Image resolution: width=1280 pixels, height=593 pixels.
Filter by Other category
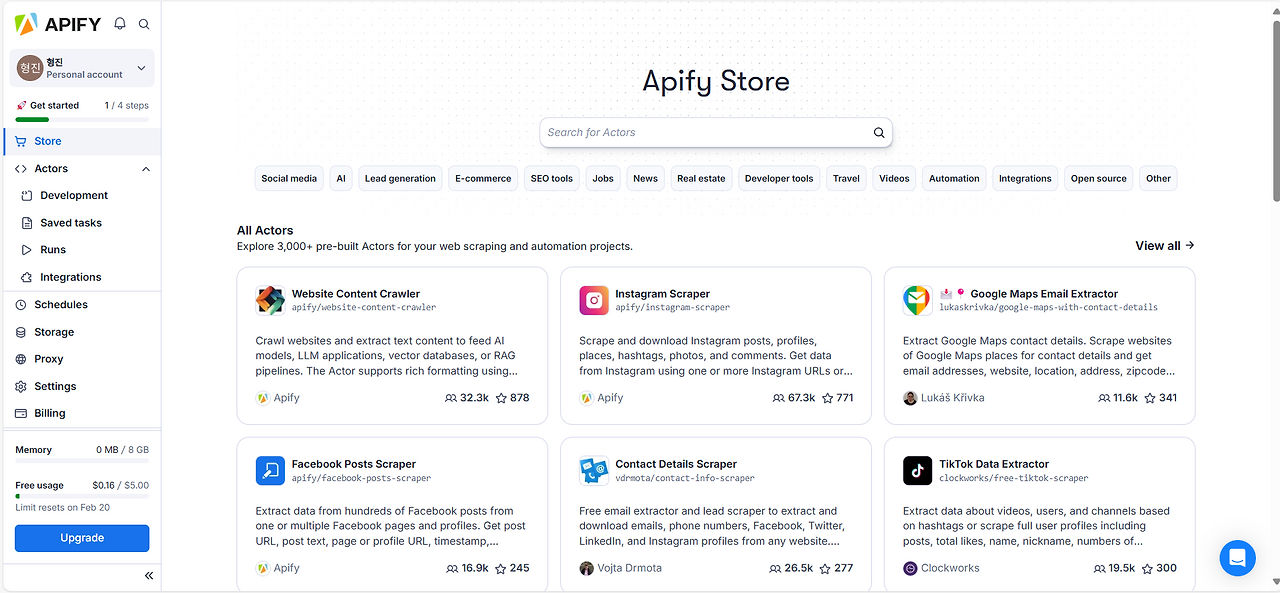point(1159,179)
